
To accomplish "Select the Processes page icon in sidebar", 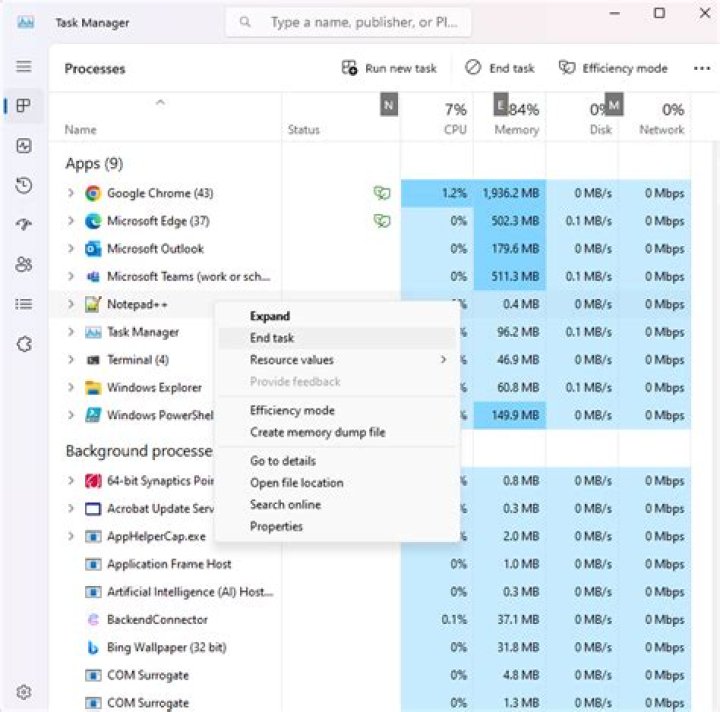I will coord(24,106).
